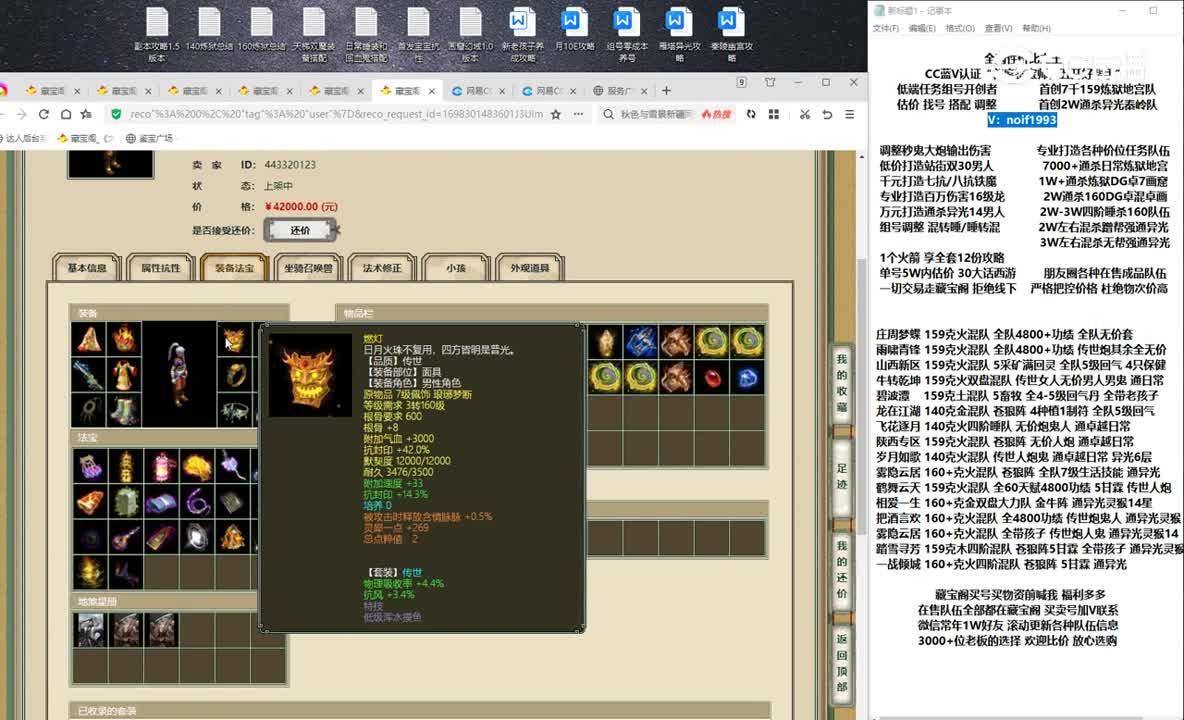Select desktop file 160炼狱总结
Image resolution: width=1184 pixels, height=720 pixels.
(x=261, y=30)
